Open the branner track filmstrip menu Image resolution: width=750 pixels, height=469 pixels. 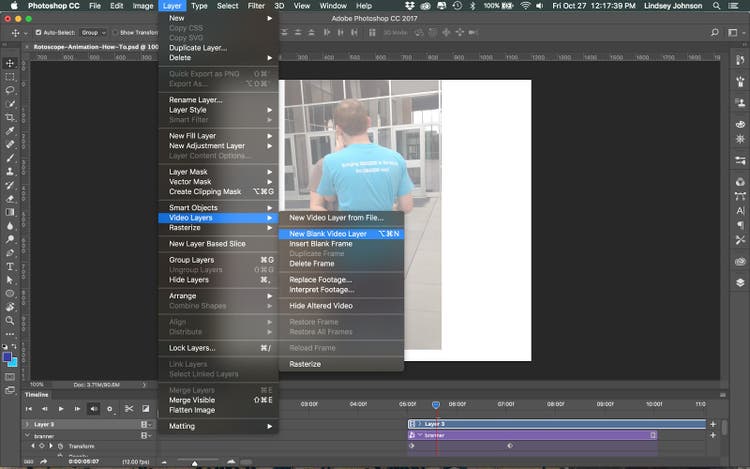(x=145, y=436)
